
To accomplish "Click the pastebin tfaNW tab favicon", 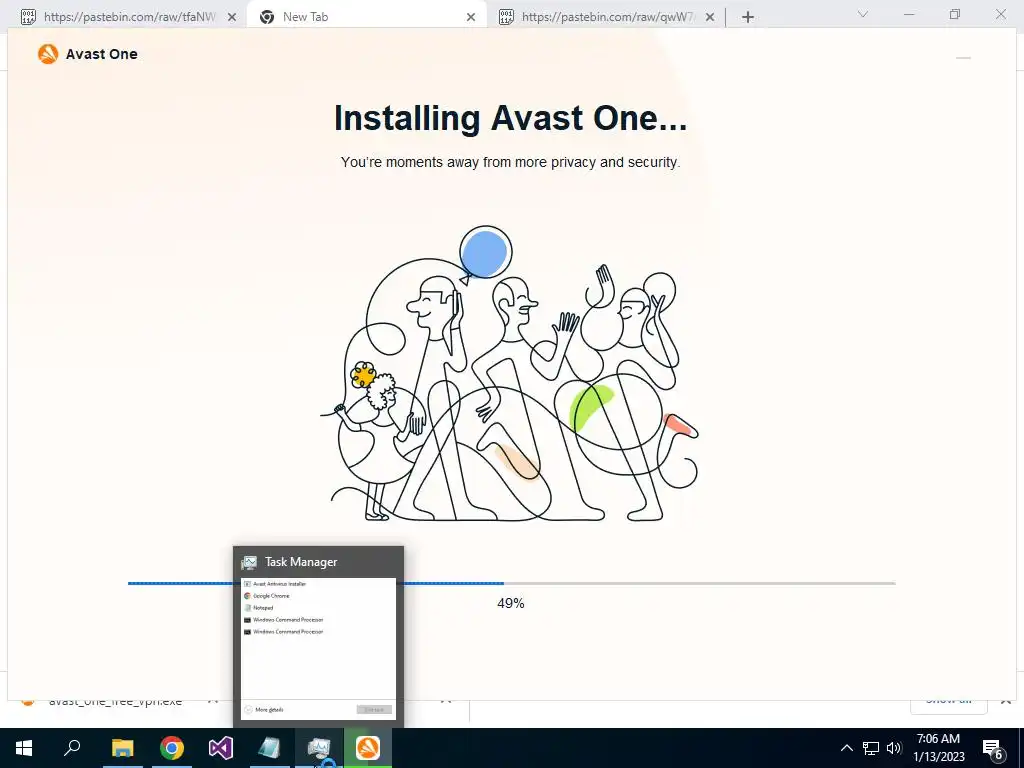I will (28, 17).
